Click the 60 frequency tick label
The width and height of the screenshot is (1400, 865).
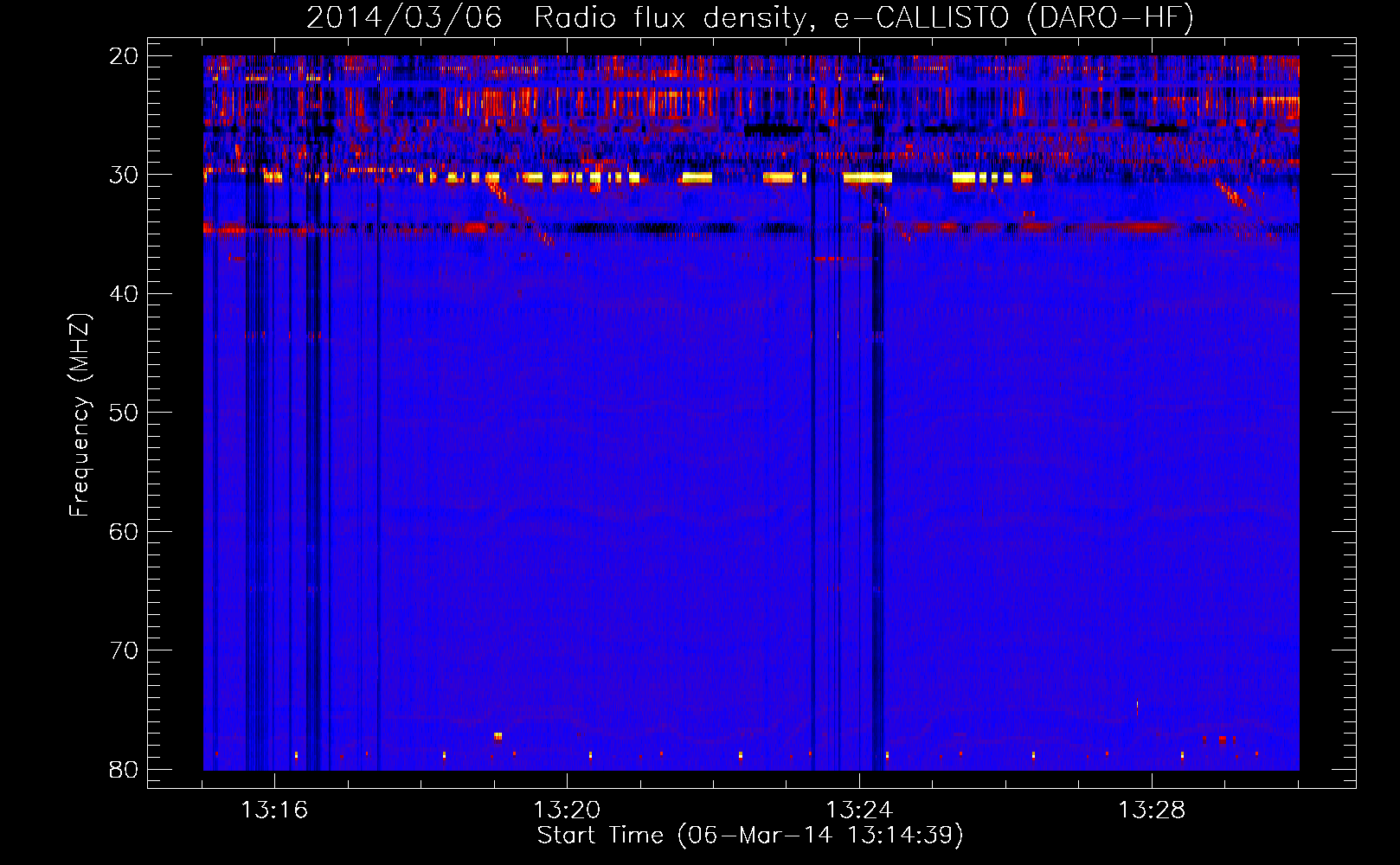(124, 531)
